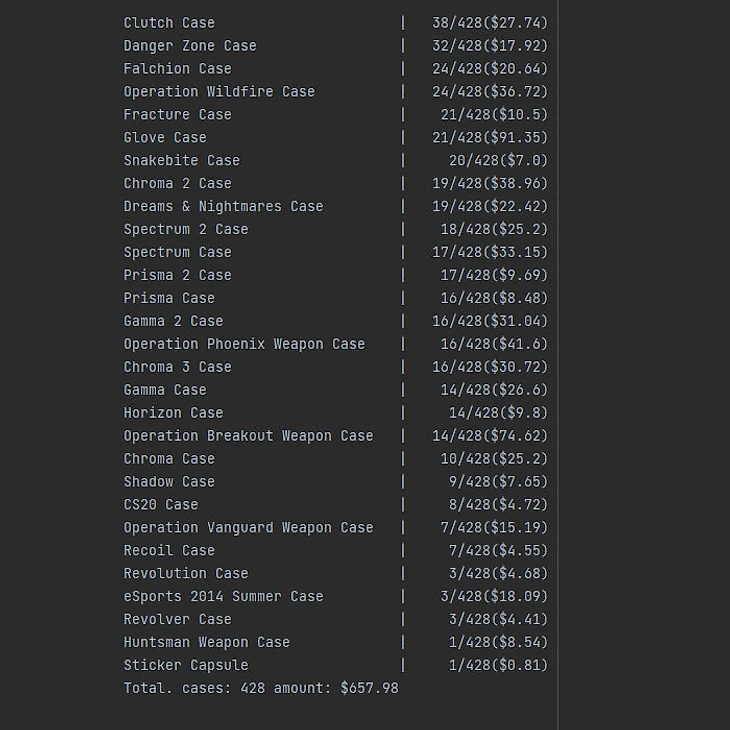
Task: Select the Glove Case price $91.35
Action: 518,138
